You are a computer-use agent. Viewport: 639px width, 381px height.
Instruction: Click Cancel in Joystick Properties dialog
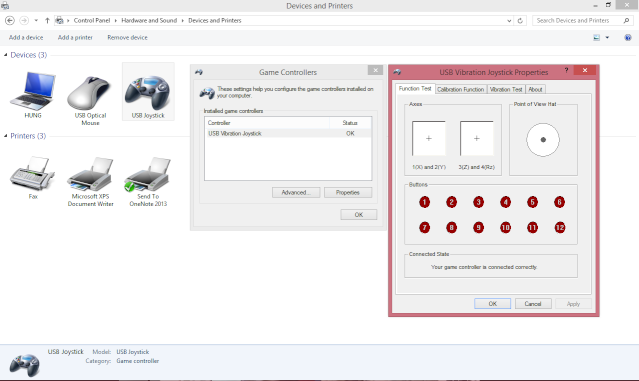coord(533,304)
